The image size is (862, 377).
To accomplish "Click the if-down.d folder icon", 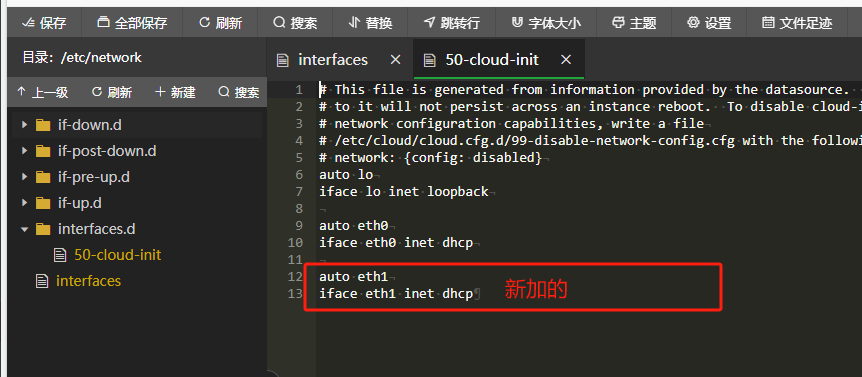I will pos(43,125).
